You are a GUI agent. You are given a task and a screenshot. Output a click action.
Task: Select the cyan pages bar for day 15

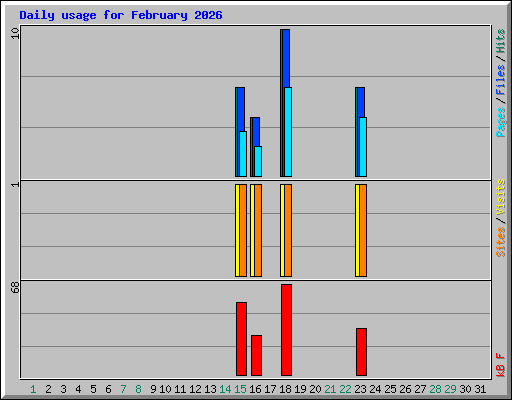click(243, 154)
